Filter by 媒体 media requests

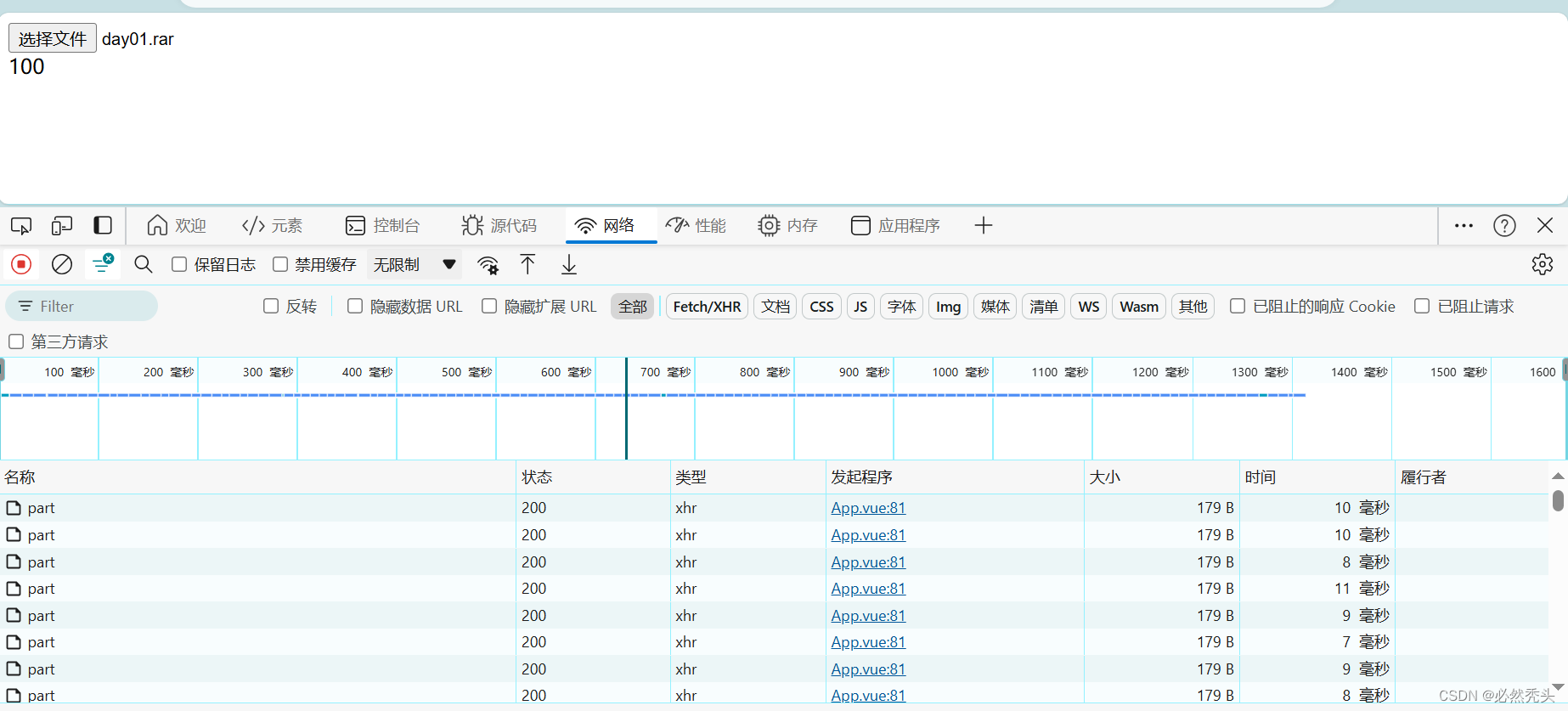[x=996, y=306]
